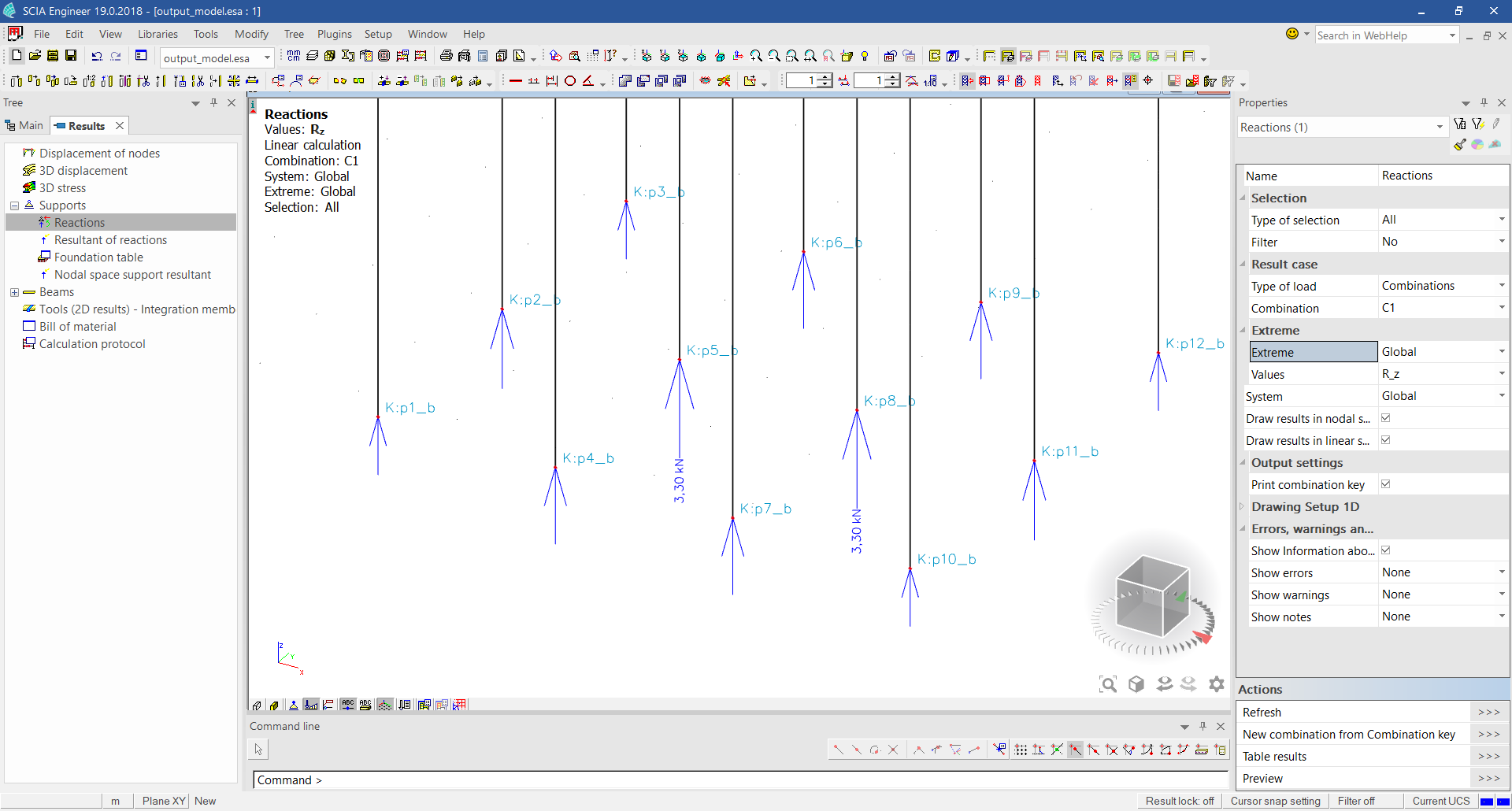Click the zoom-all magnifier icon under the cube
This screenshot has height=811, width=1512.
(1108, 684)
